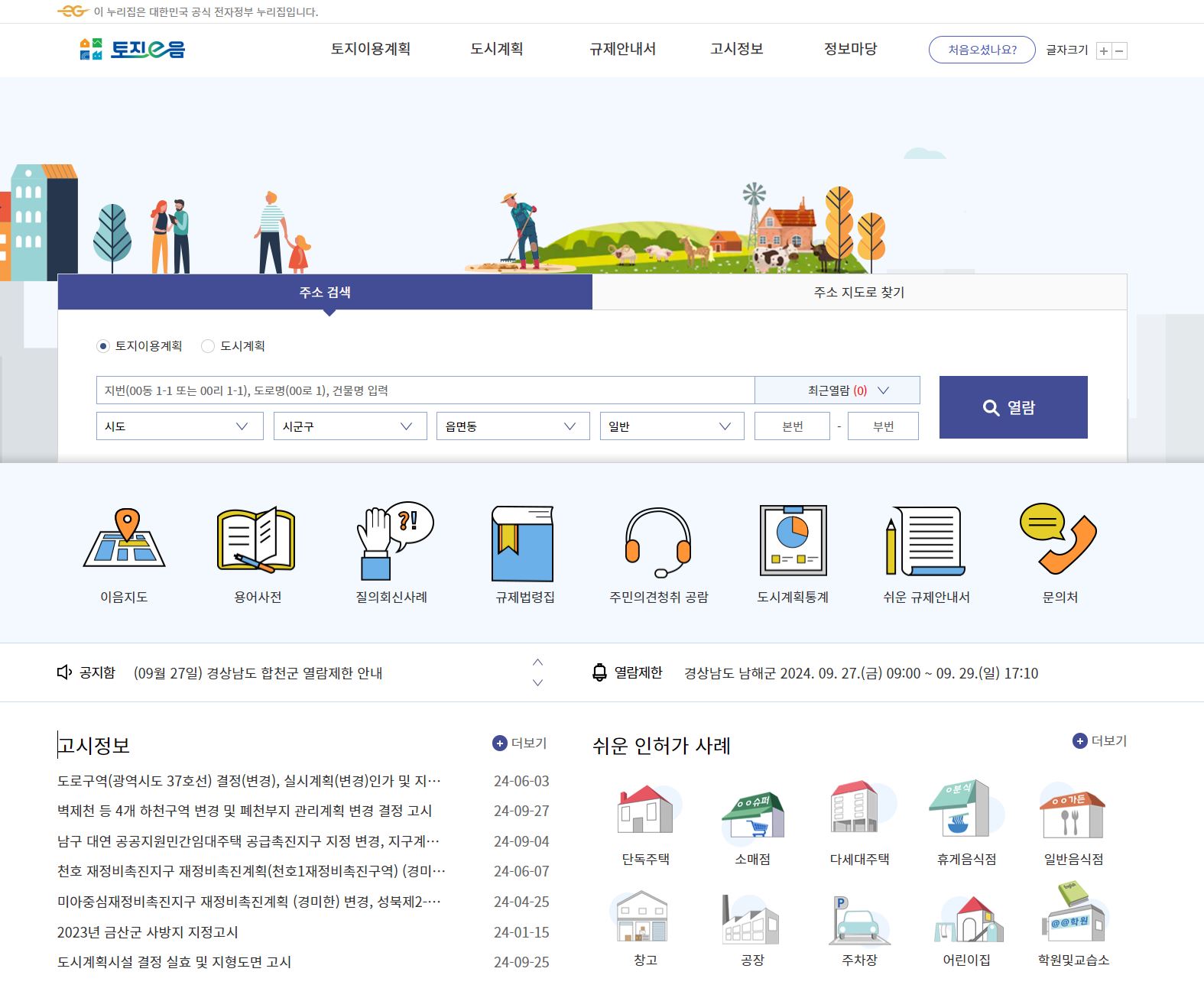Open the 이음지도 map icon
Screen dimensions: 1204x988
click(x=124, y=539)
